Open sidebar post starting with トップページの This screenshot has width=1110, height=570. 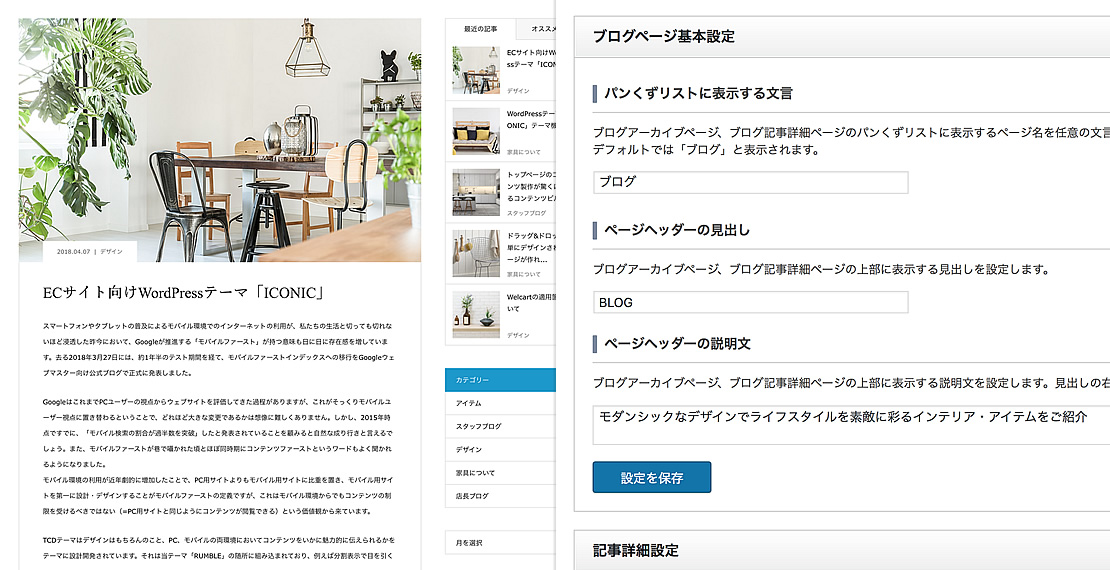531,184
